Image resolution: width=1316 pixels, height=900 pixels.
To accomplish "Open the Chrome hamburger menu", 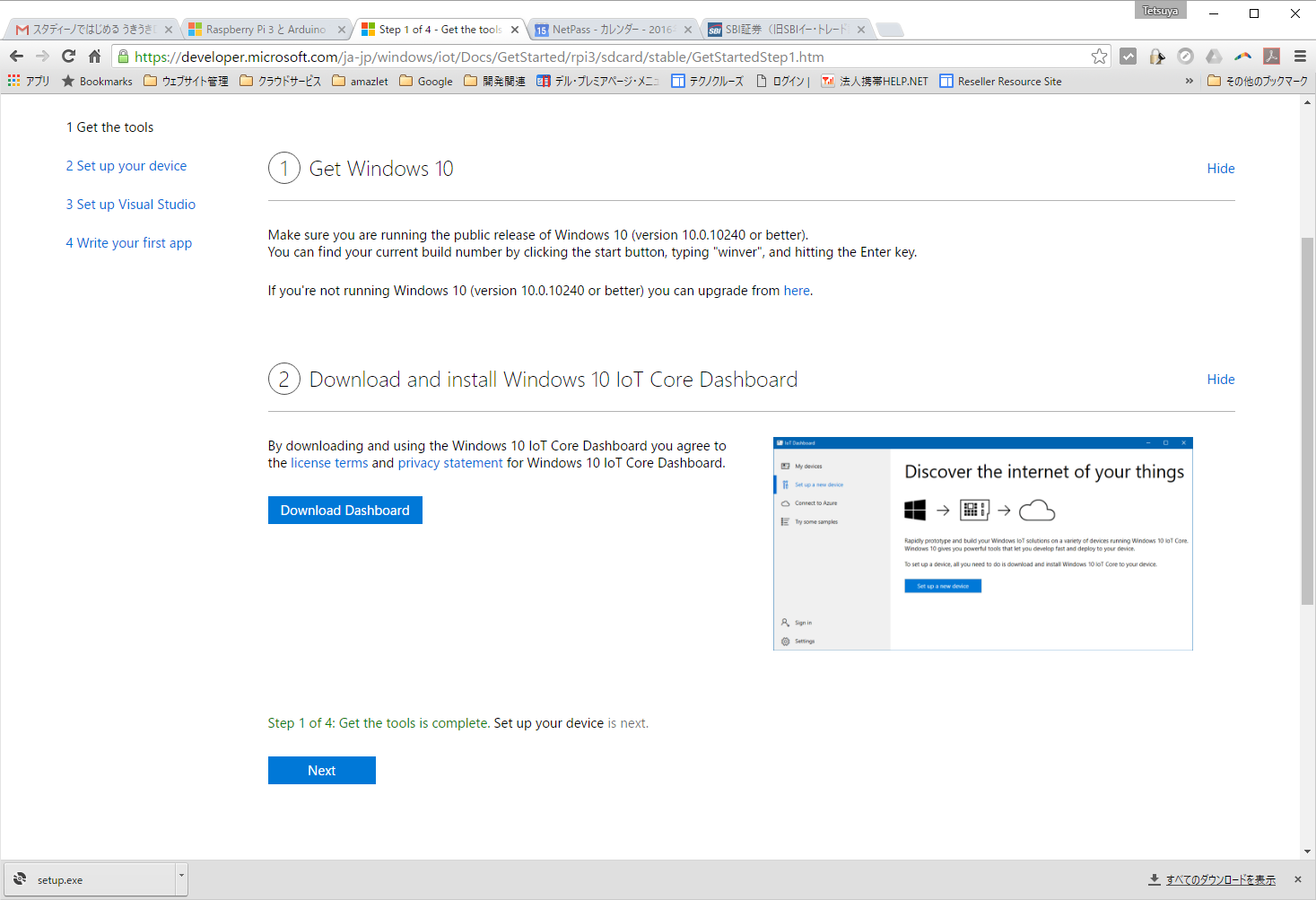I will 1300,57.
